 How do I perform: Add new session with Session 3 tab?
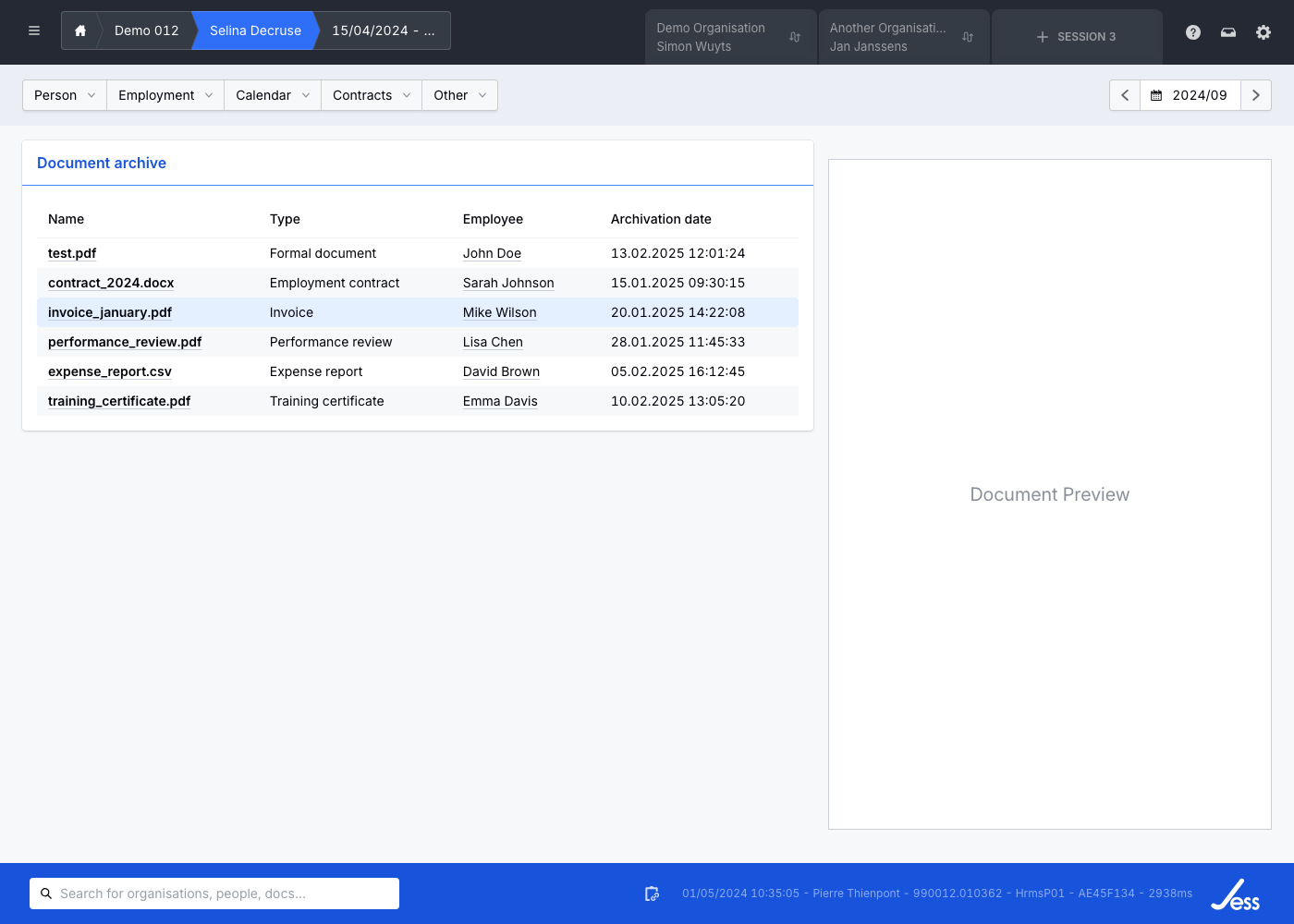pyautogui.click(x=1077, y=37)
